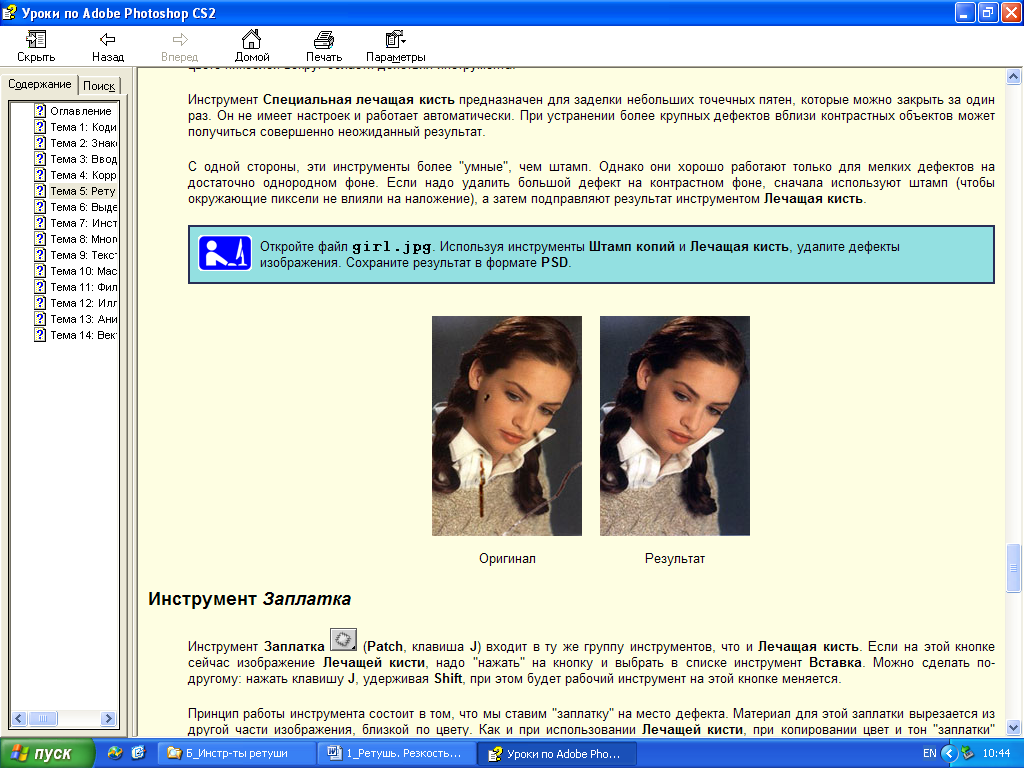
Task: Click the page icon beside Тема 4: Корр
Action: [x=40, y=174]
